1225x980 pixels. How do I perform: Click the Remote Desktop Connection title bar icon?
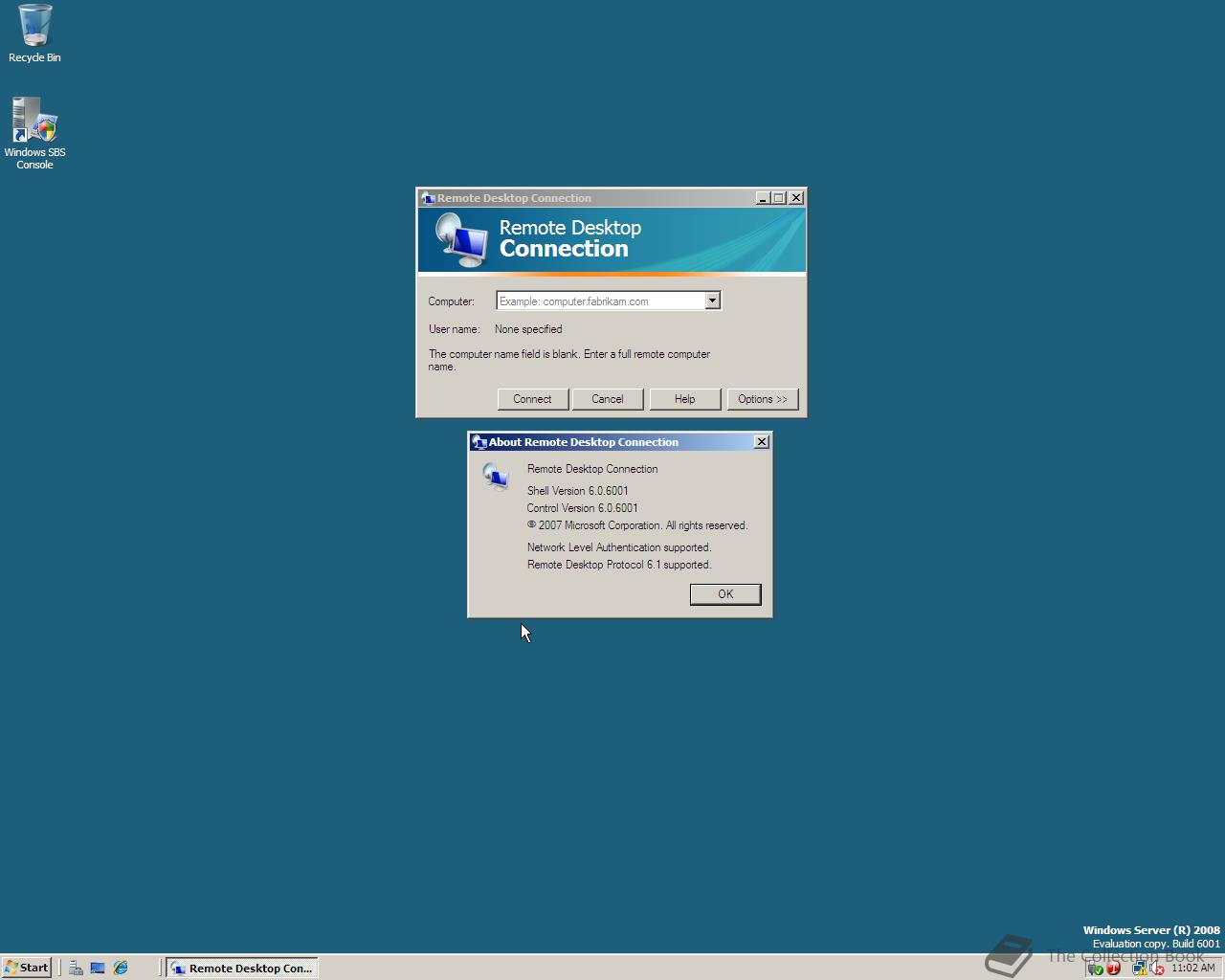[428, 198]
